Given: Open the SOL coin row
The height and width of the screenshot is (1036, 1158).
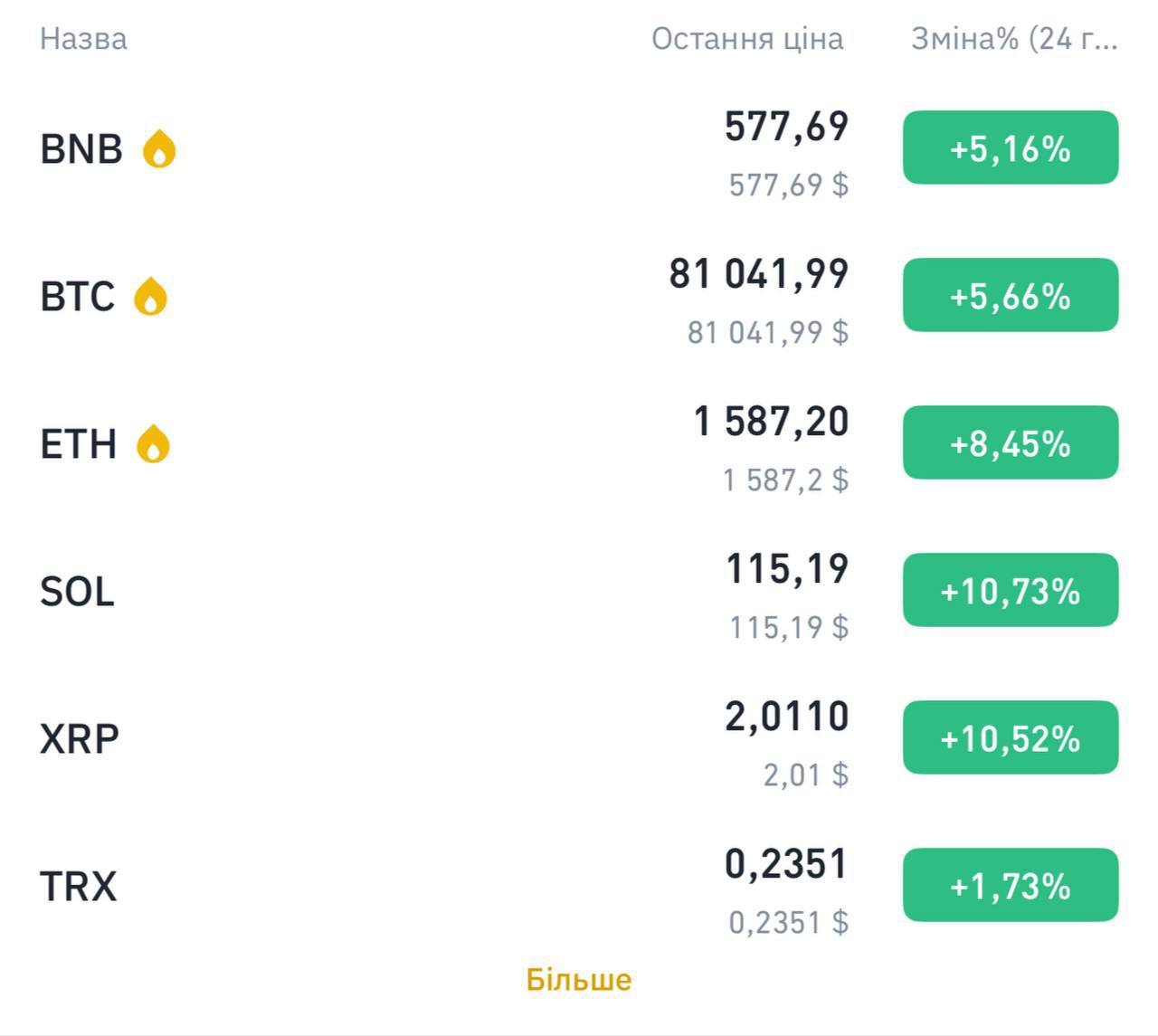Looking at the screenshot, I should tap(77, 592).
